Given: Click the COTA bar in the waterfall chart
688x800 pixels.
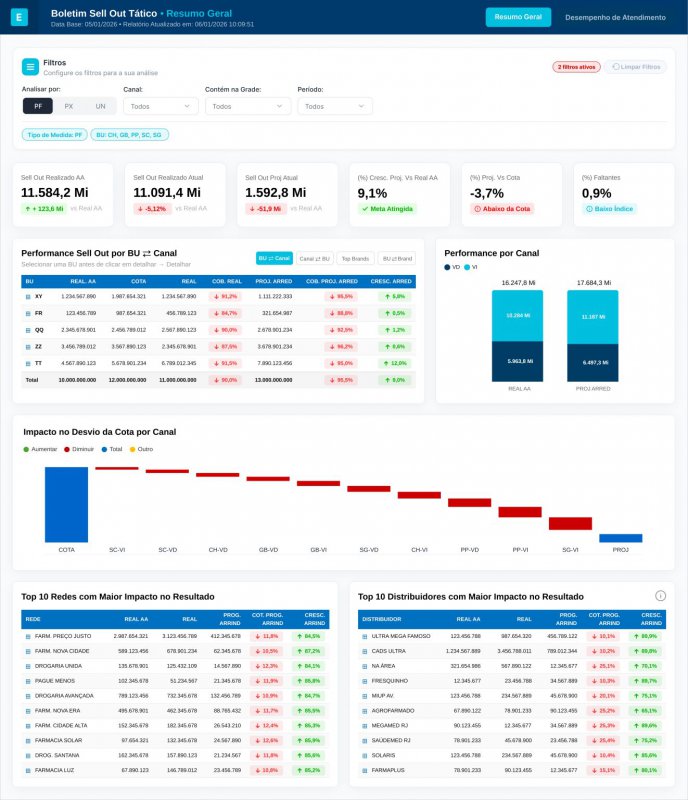Looking at the screenshot, I should coord(66,505).
